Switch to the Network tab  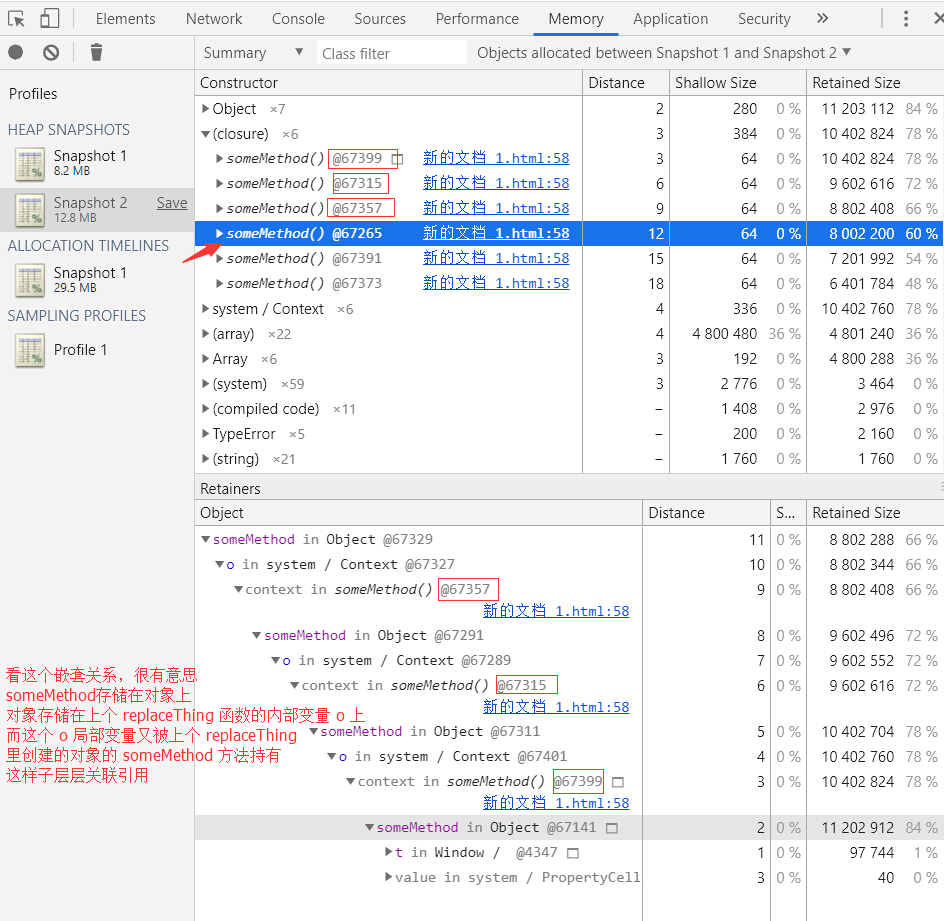click(214, 18)
